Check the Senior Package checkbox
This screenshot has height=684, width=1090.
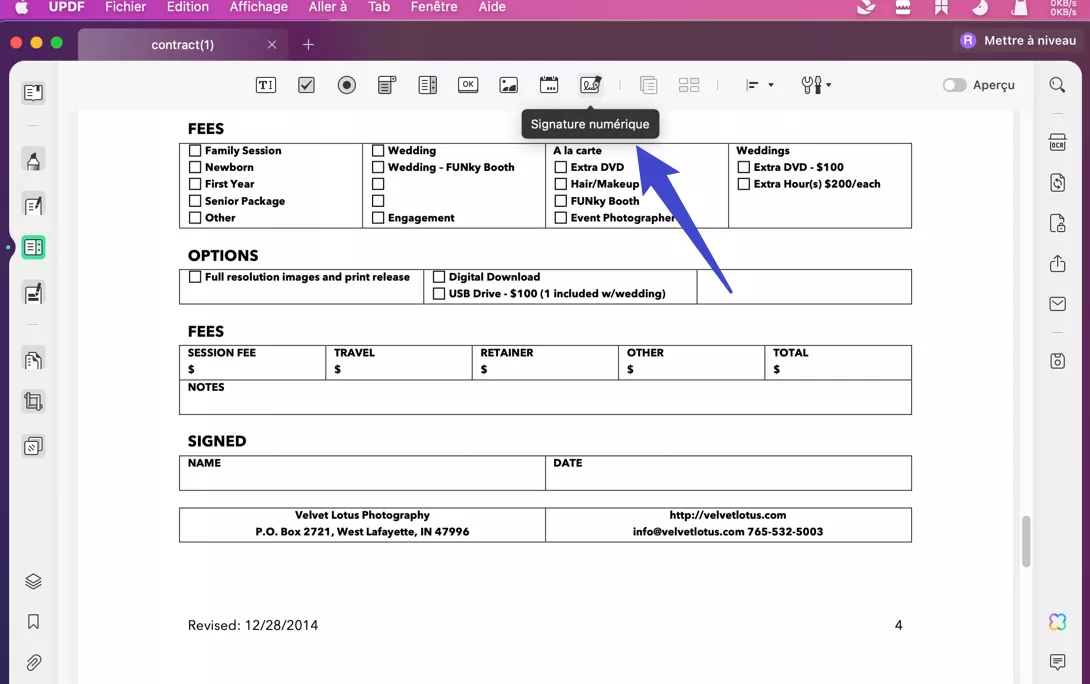click(x=195, y=201)
